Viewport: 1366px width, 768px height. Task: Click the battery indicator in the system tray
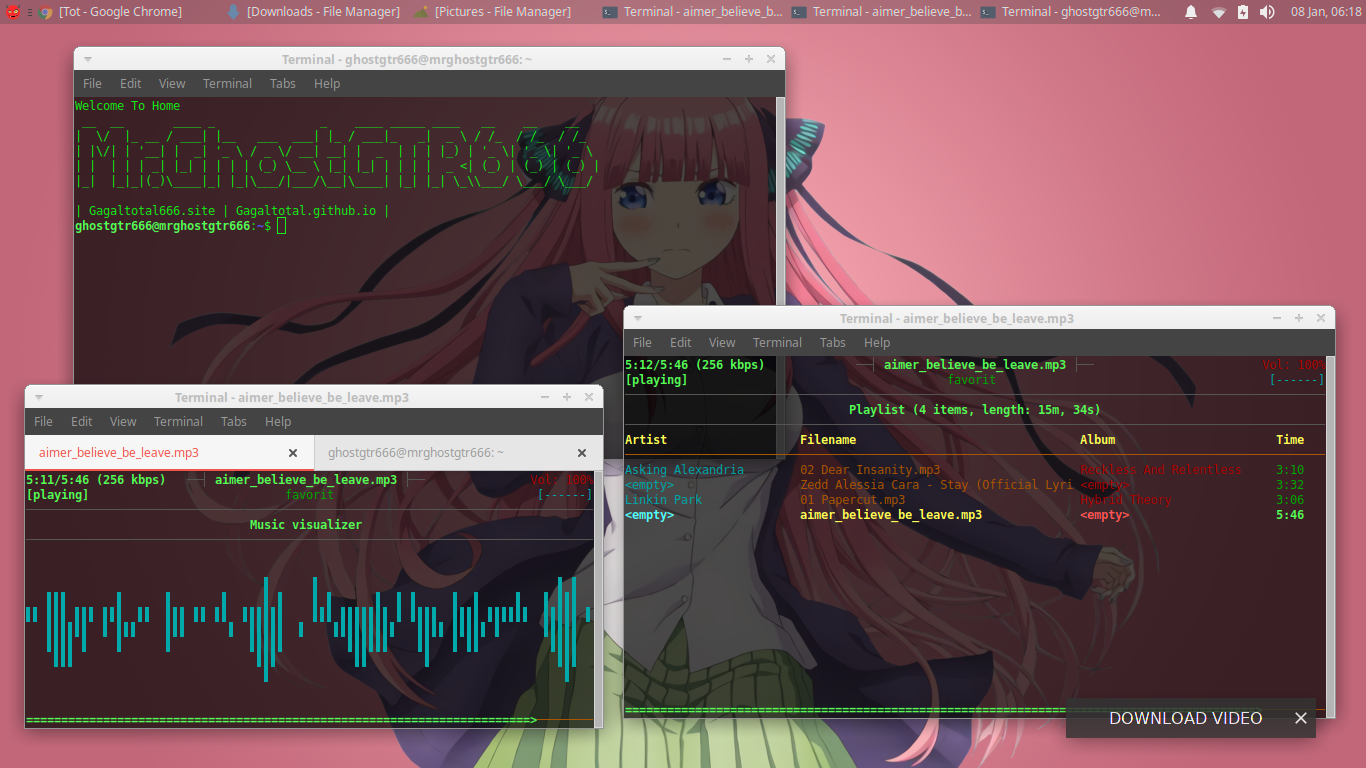[x=1242, y=12]
